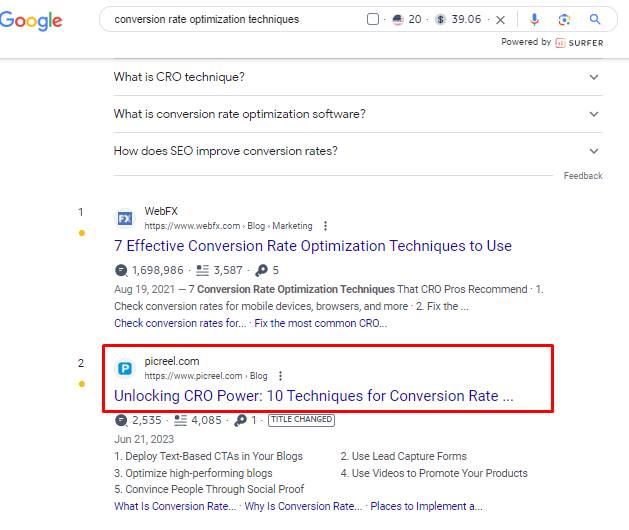This screenshot has height=530, width=629.
Task: Click the picreel keyword key icon beside 1
Action: coord(241,420)
